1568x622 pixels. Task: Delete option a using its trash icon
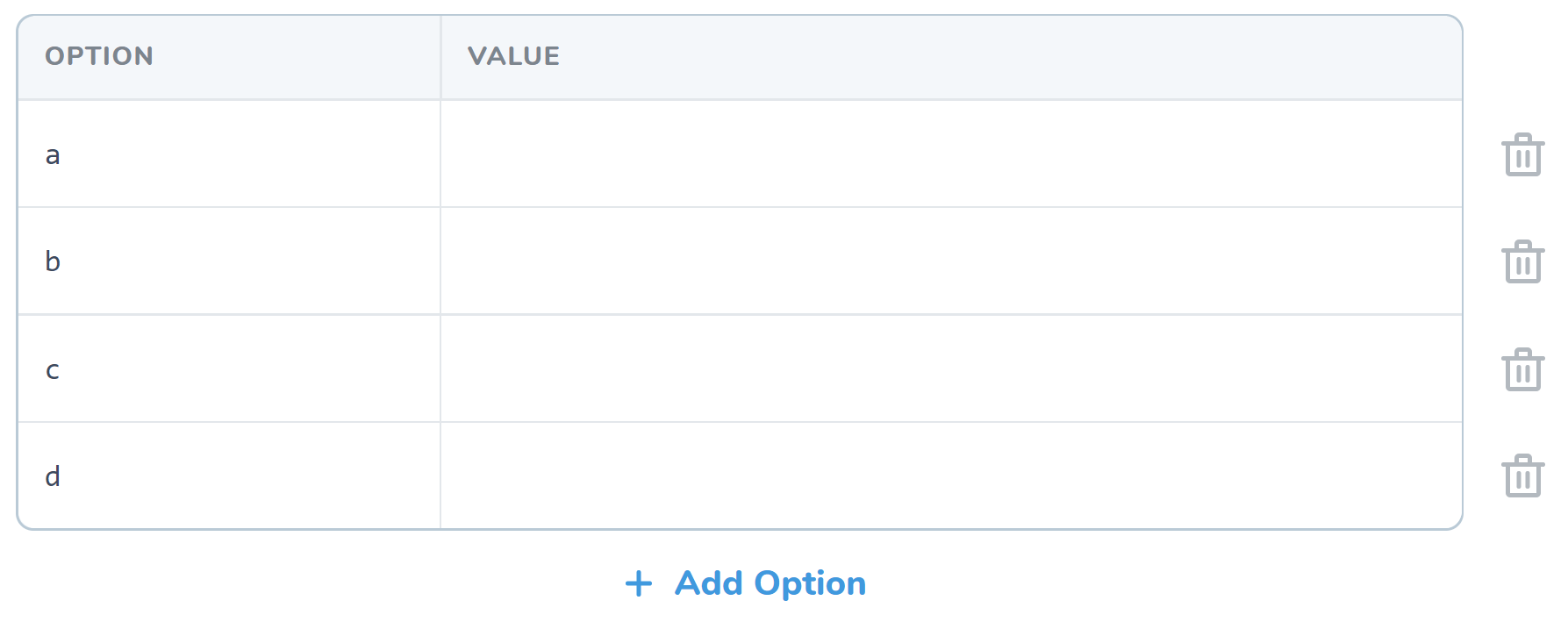pos(1524,155)
